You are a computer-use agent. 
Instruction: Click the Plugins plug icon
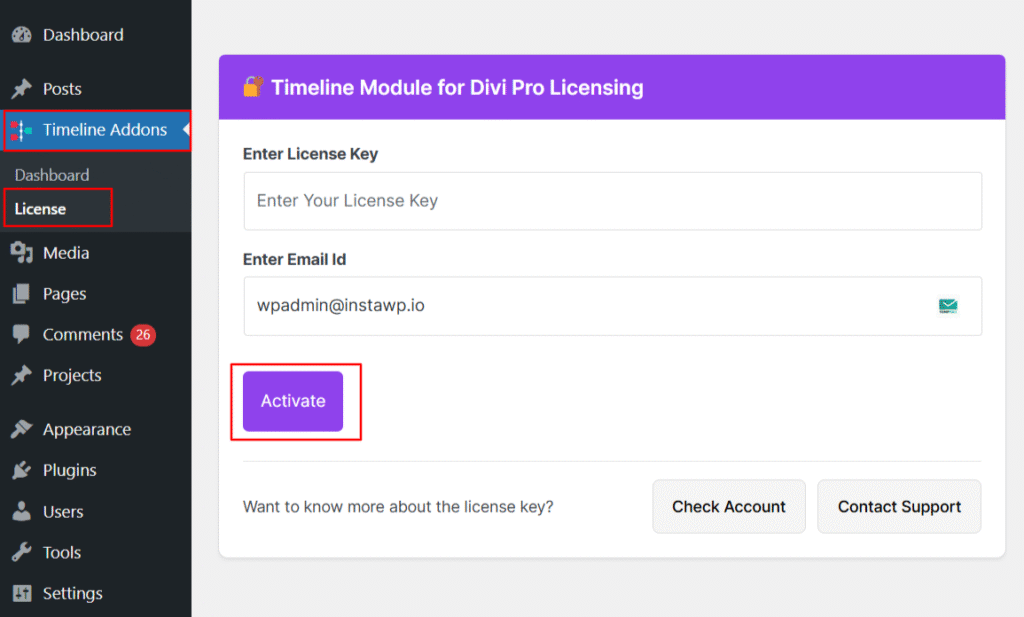[20, 470]
